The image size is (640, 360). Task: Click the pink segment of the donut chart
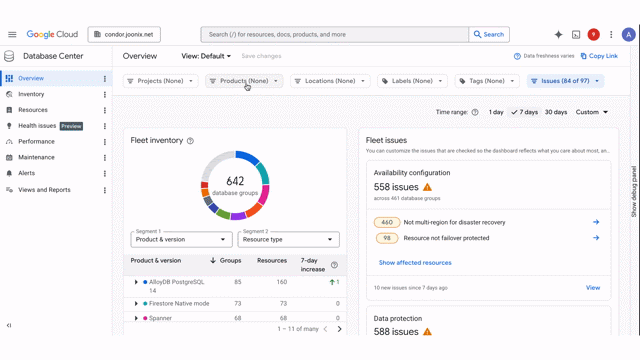tap(264, 194)
